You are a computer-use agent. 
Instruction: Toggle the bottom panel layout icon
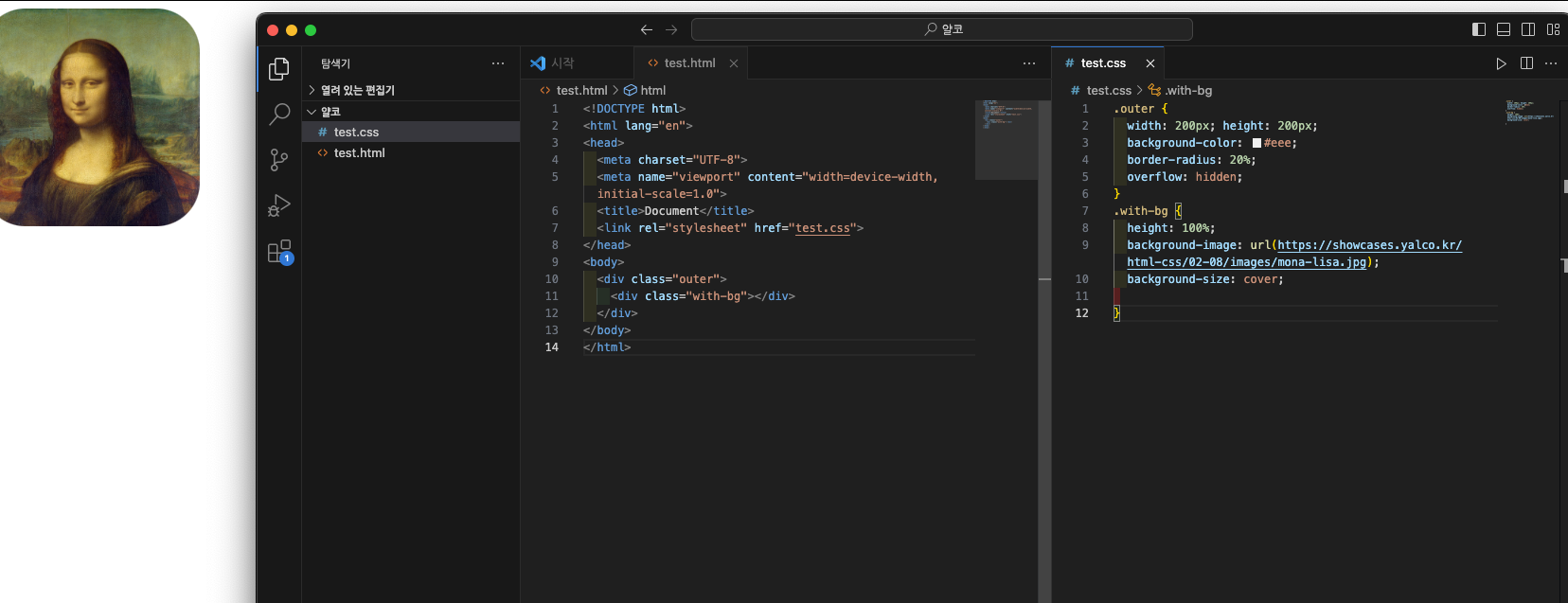pos(1504,29)
